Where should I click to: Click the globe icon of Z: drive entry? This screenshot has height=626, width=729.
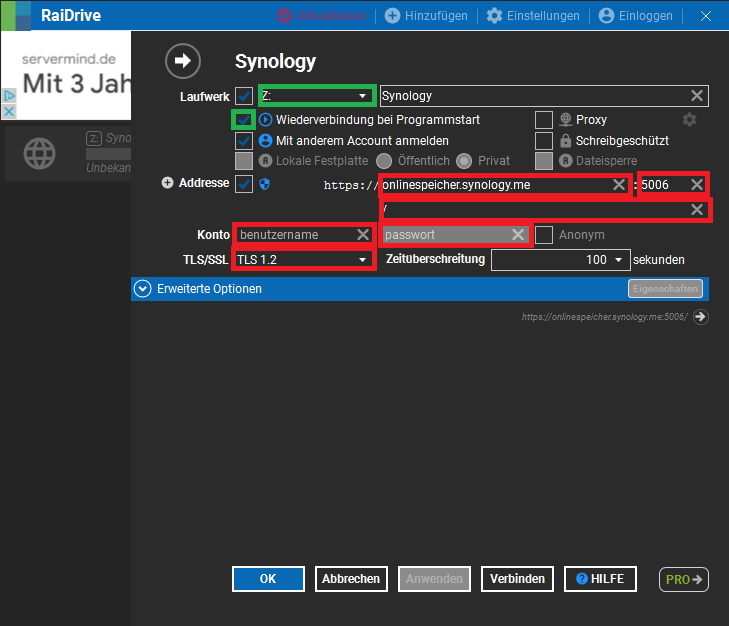point(40,153)
